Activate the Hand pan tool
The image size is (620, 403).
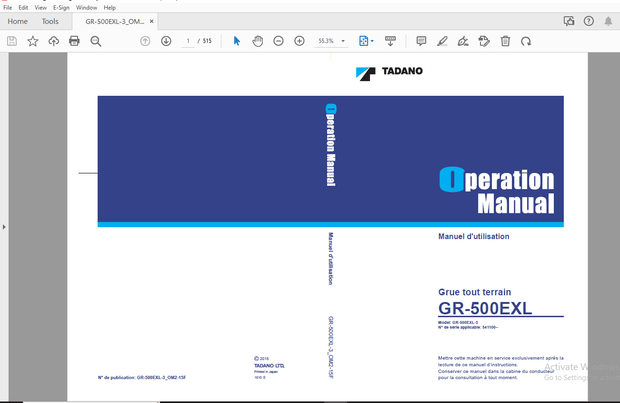tap(258, 41)
